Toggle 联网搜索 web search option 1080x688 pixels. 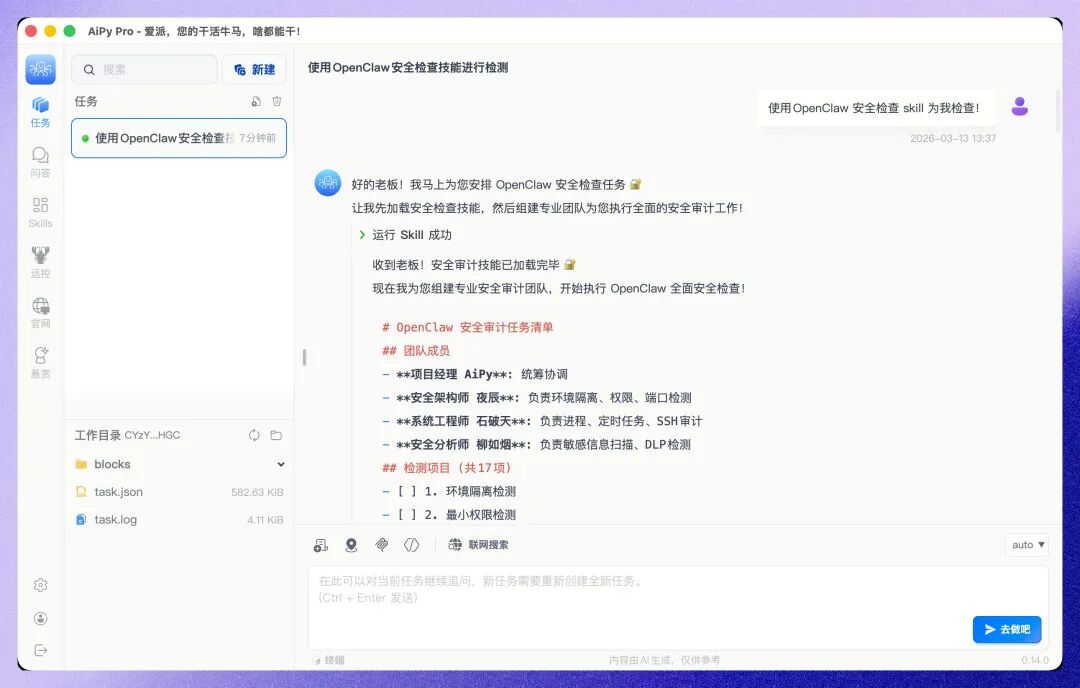point(479,545)
